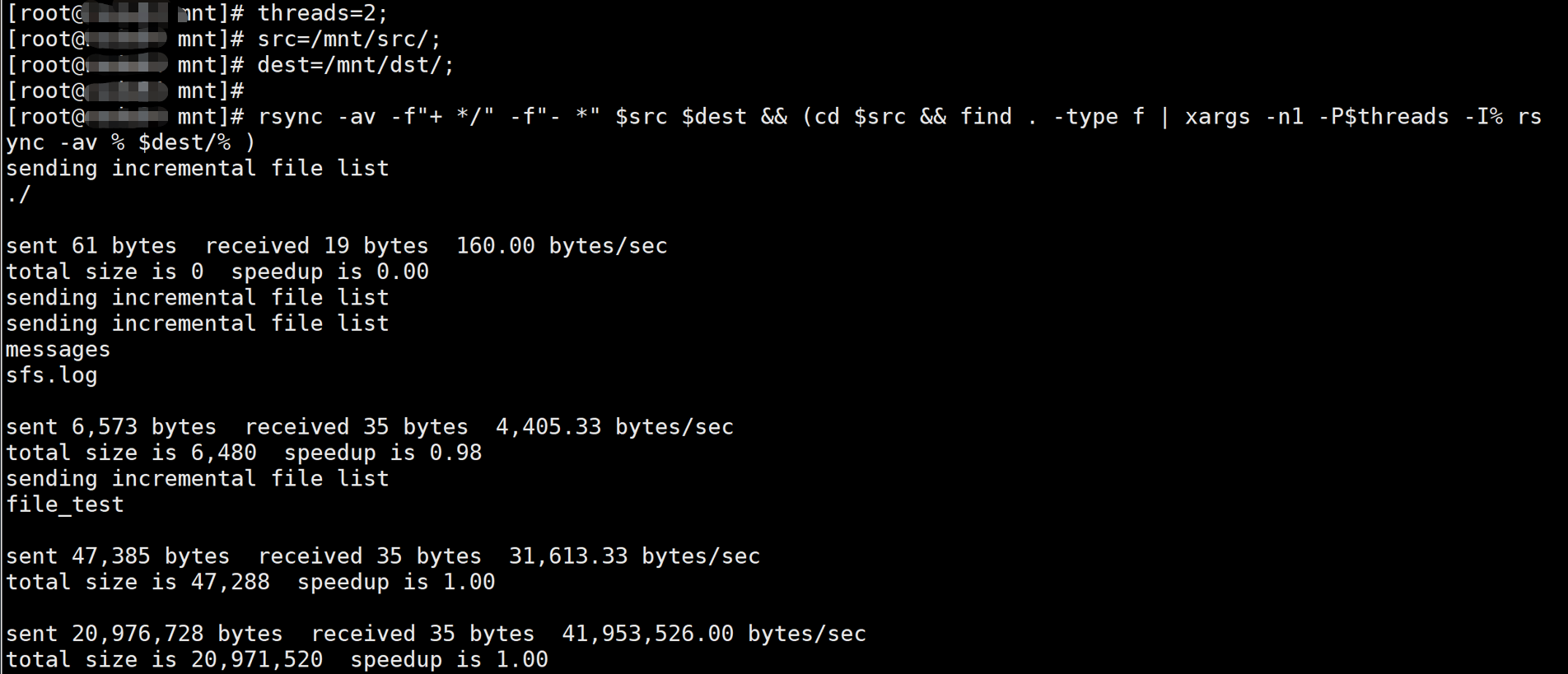Click "-P$threads" option in the command

pyautogui.click(x=1383, y=117)
